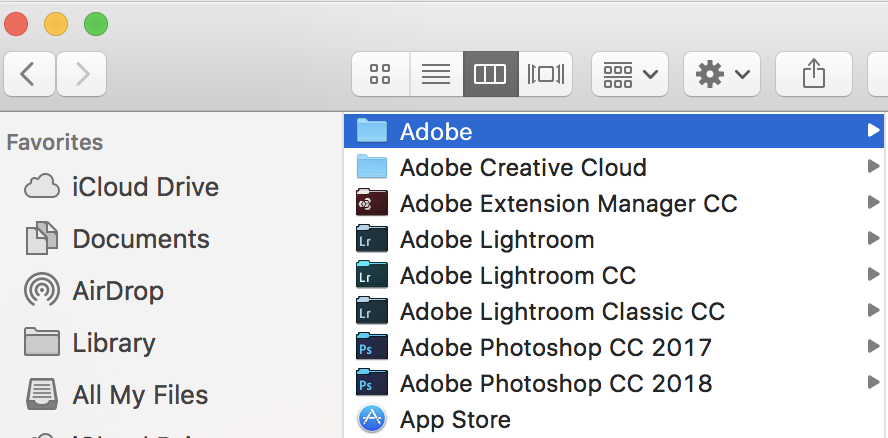Open the gear Action menu
Image resolution: width=888 pixels, height=438 pixels.
(x=722, y=74)
